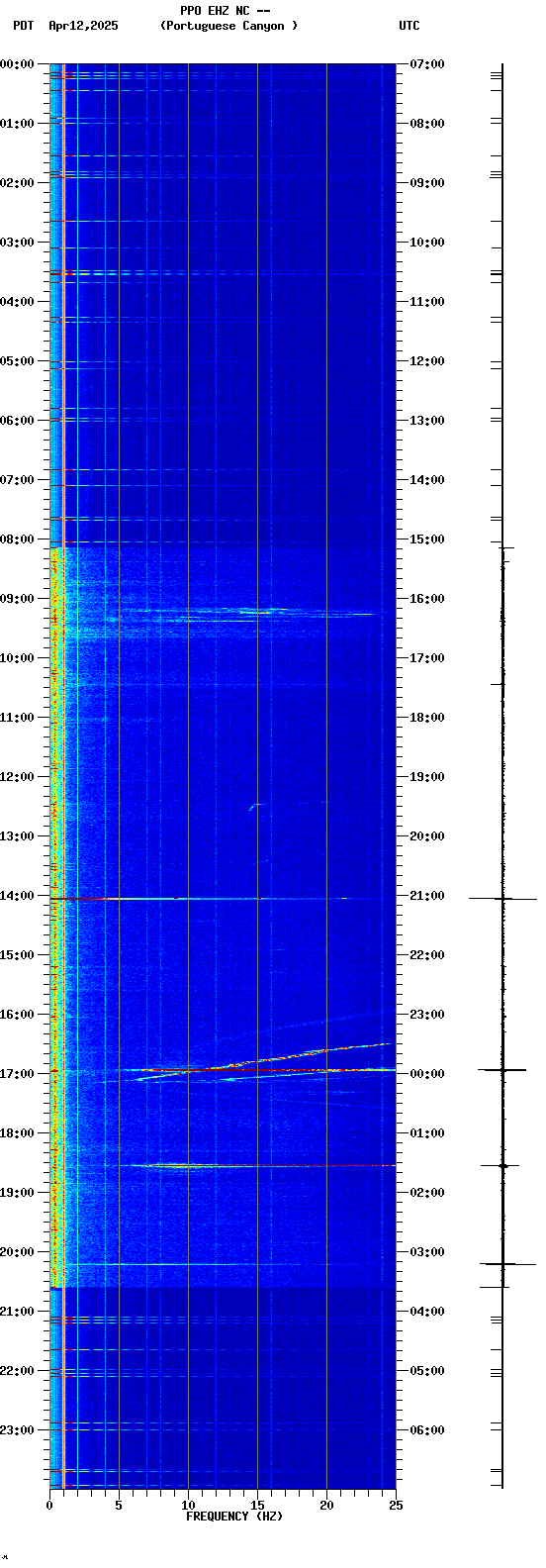Select the PDT '03:00' time label

[17, 243]
